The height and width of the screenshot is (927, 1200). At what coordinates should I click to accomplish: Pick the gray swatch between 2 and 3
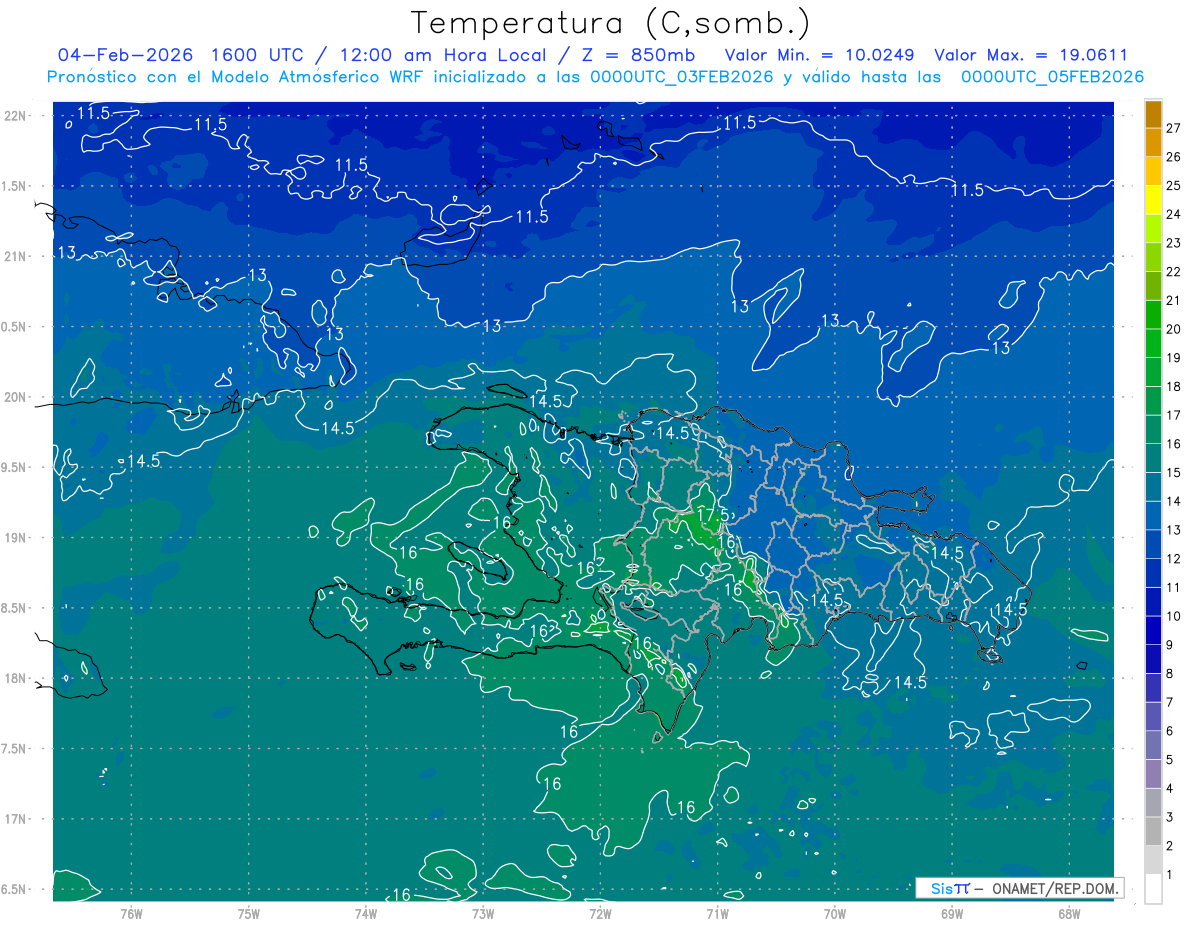pos(1153,832)
